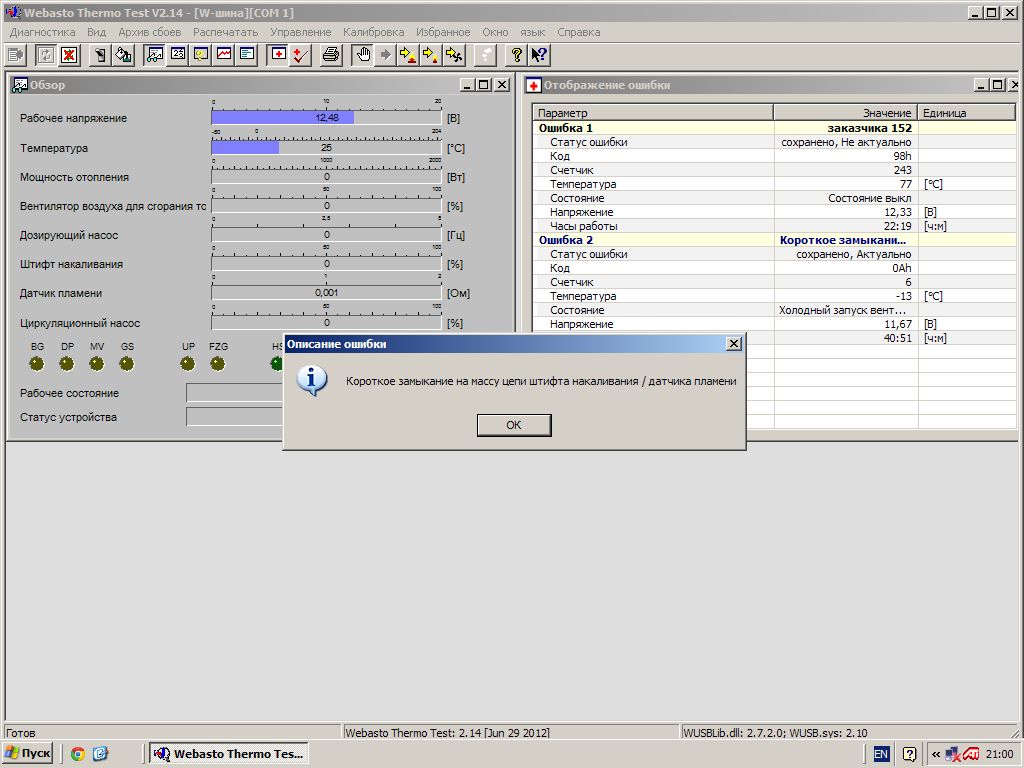Click the red X disconnect toolbar icon
The height and width of the screenshot is (768, 1024).
click(69, 55)
